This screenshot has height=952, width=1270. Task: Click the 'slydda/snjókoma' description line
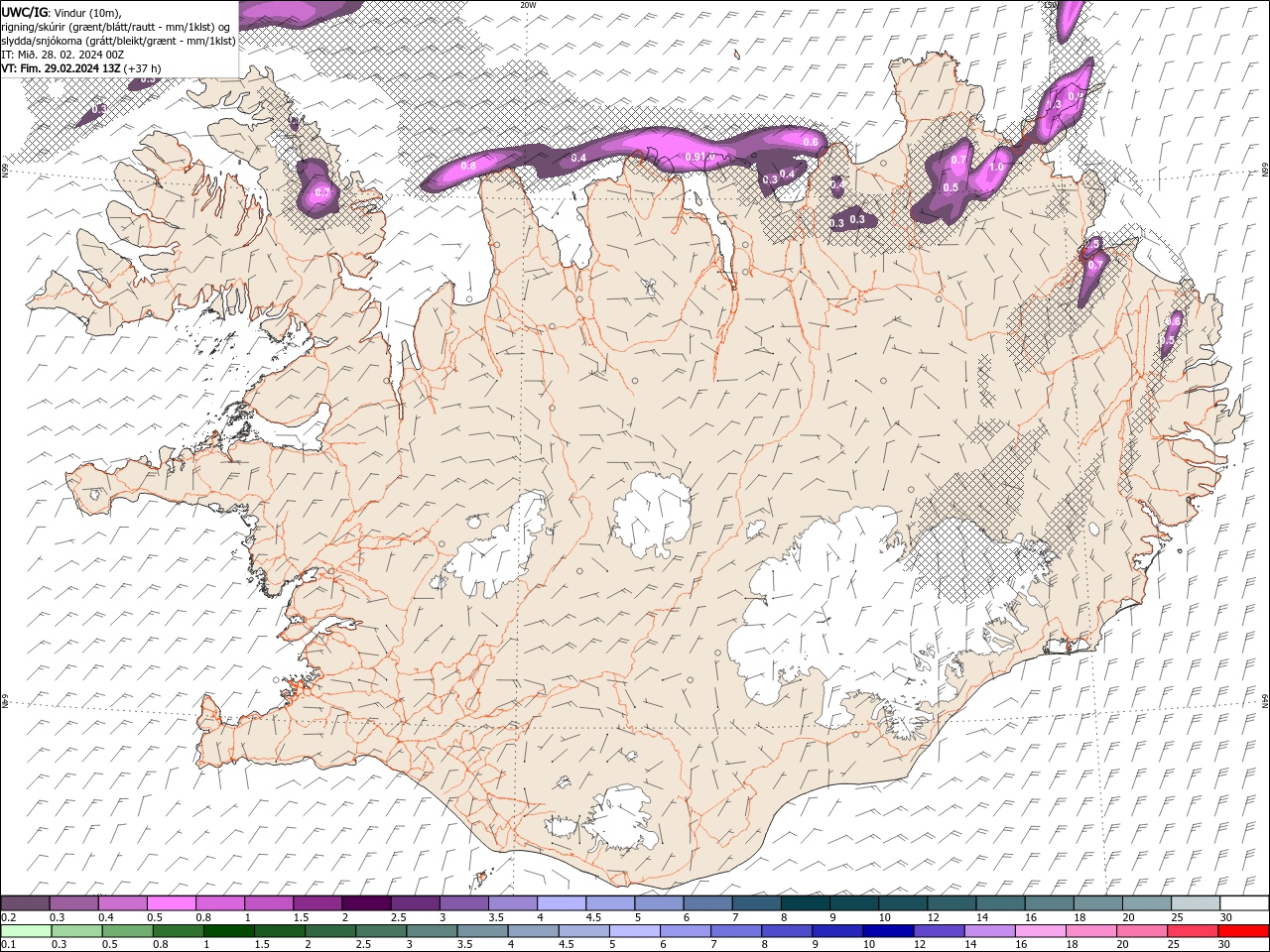tap(118, 41)
